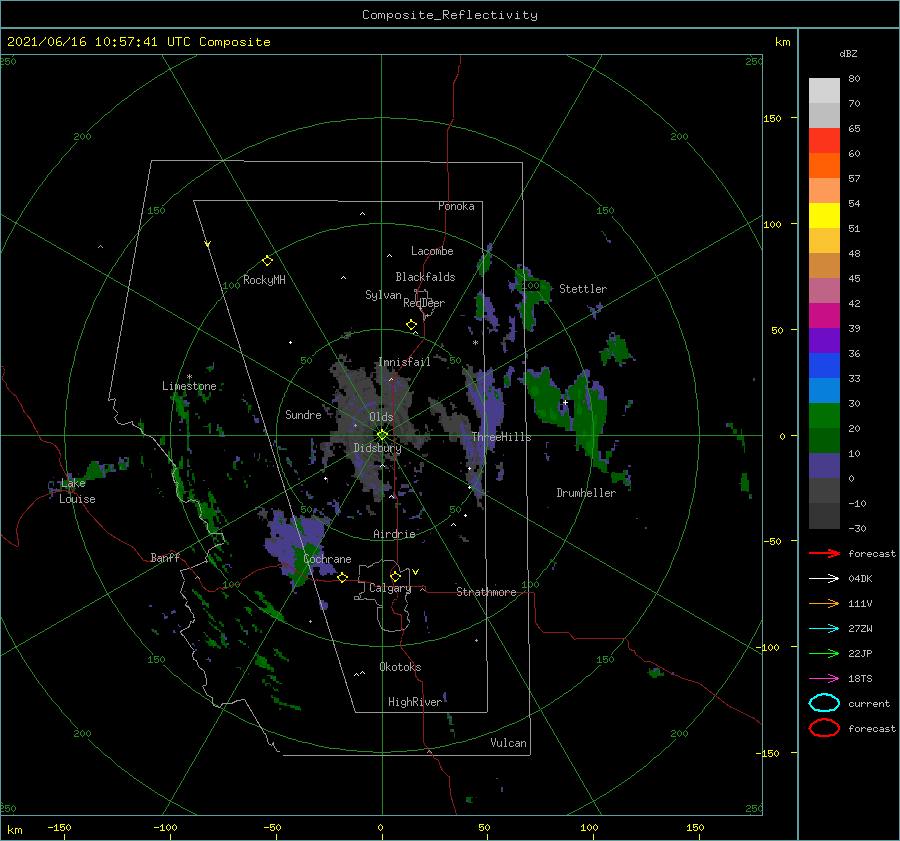Click the Lake Louise label
900x841 pixels.
pyautogui.click(x=77, y=491)
